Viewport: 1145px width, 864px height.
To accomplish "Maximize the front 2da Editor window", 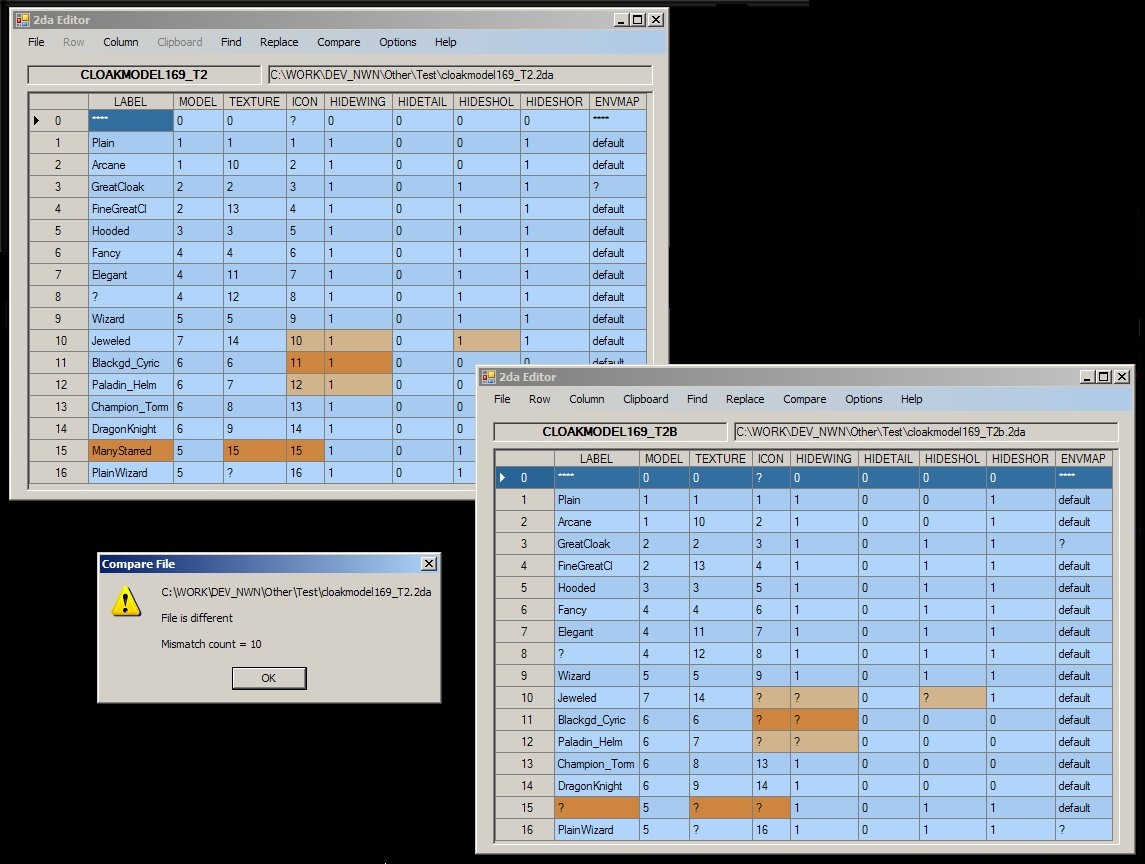I will (x=1103, y=377).
